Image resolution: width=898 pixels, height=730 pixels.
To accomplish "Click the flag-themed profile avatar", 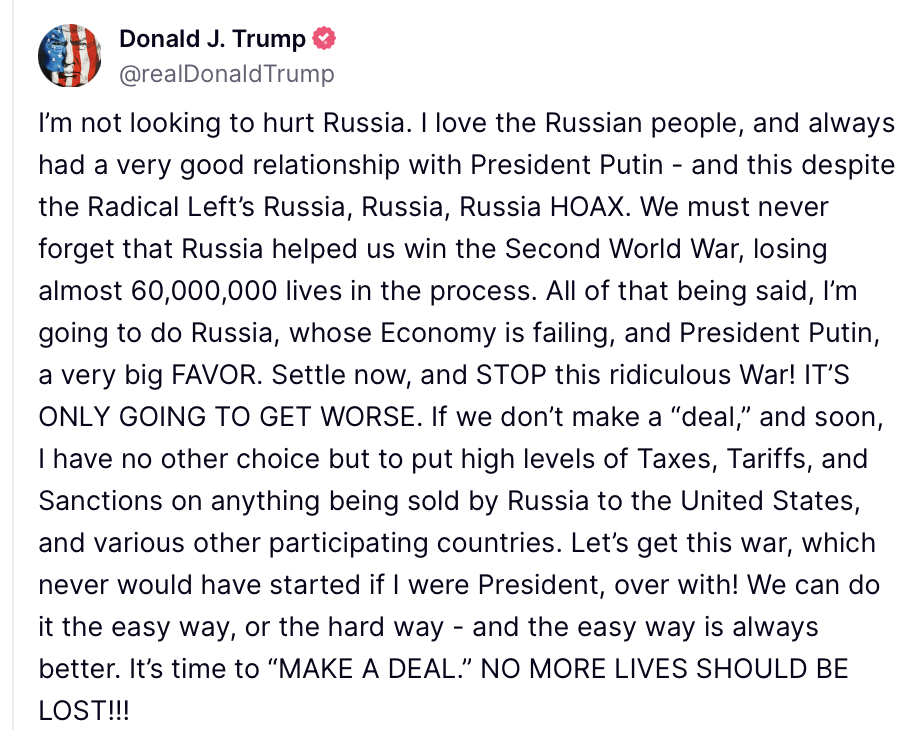I will (70, 55).
